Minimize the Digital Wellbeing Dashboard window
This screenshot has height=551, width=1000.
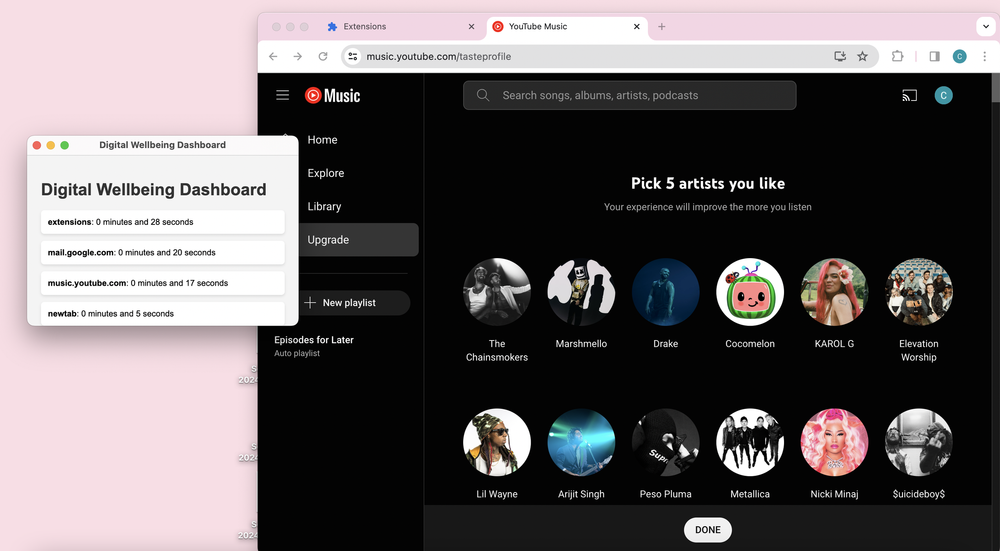(x=51, y=145)
